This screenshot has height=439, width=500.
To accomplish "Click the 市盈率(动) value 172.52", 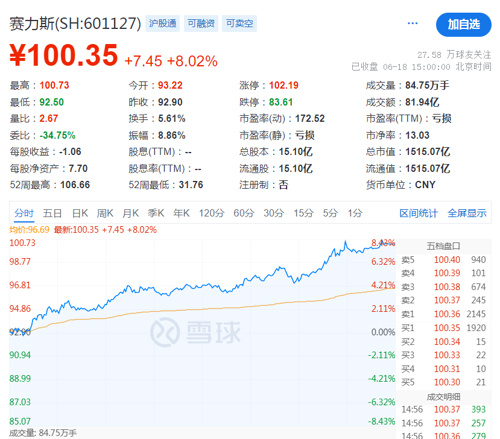I will (310, 118).
